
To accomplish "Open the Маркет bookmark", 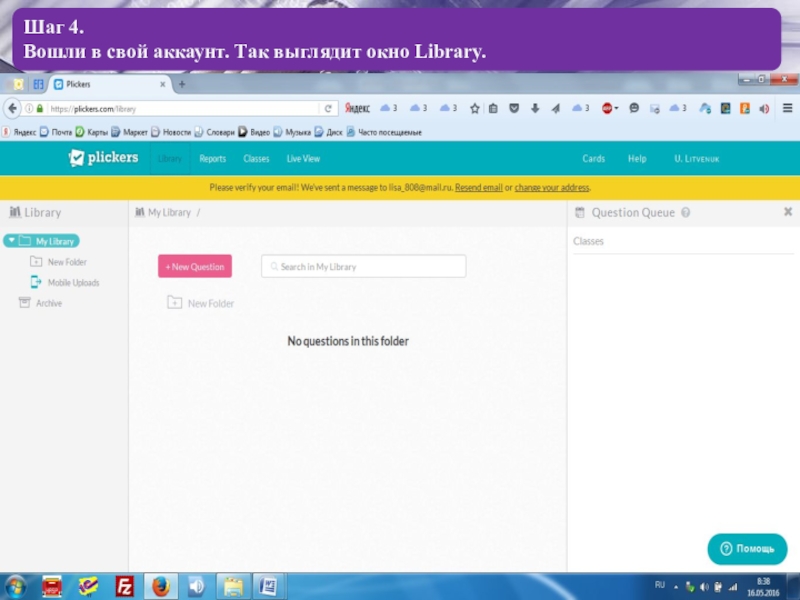I will (x=130, y=132).
